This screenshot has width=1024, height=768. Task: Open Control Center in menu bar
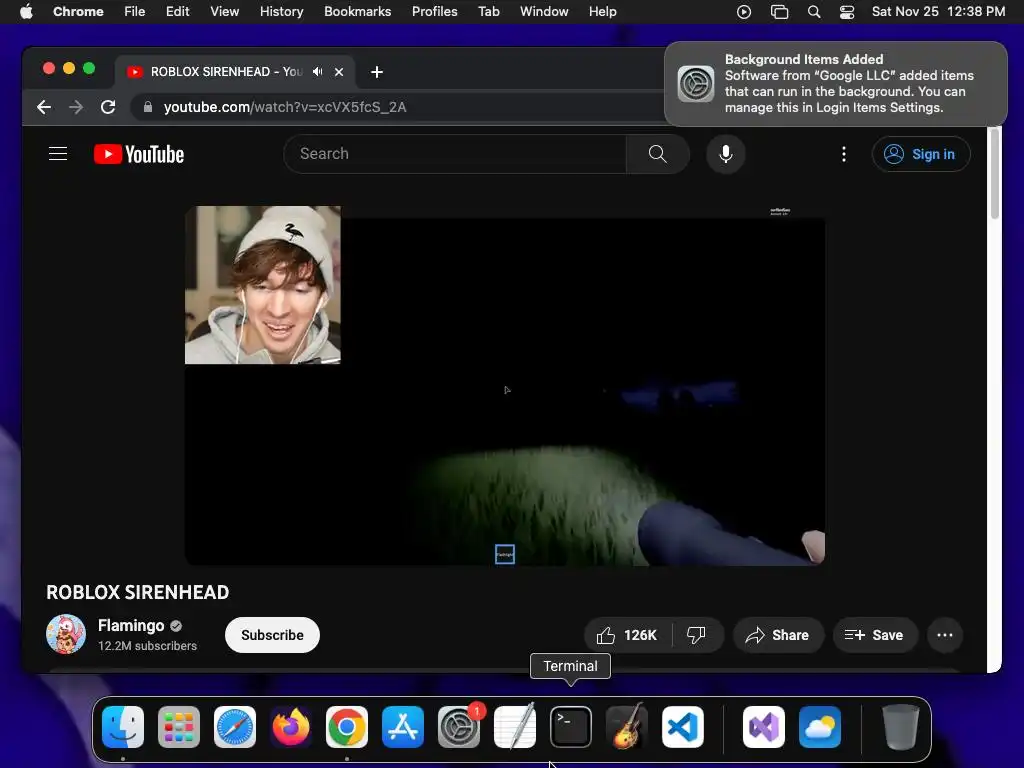(847, 12)
